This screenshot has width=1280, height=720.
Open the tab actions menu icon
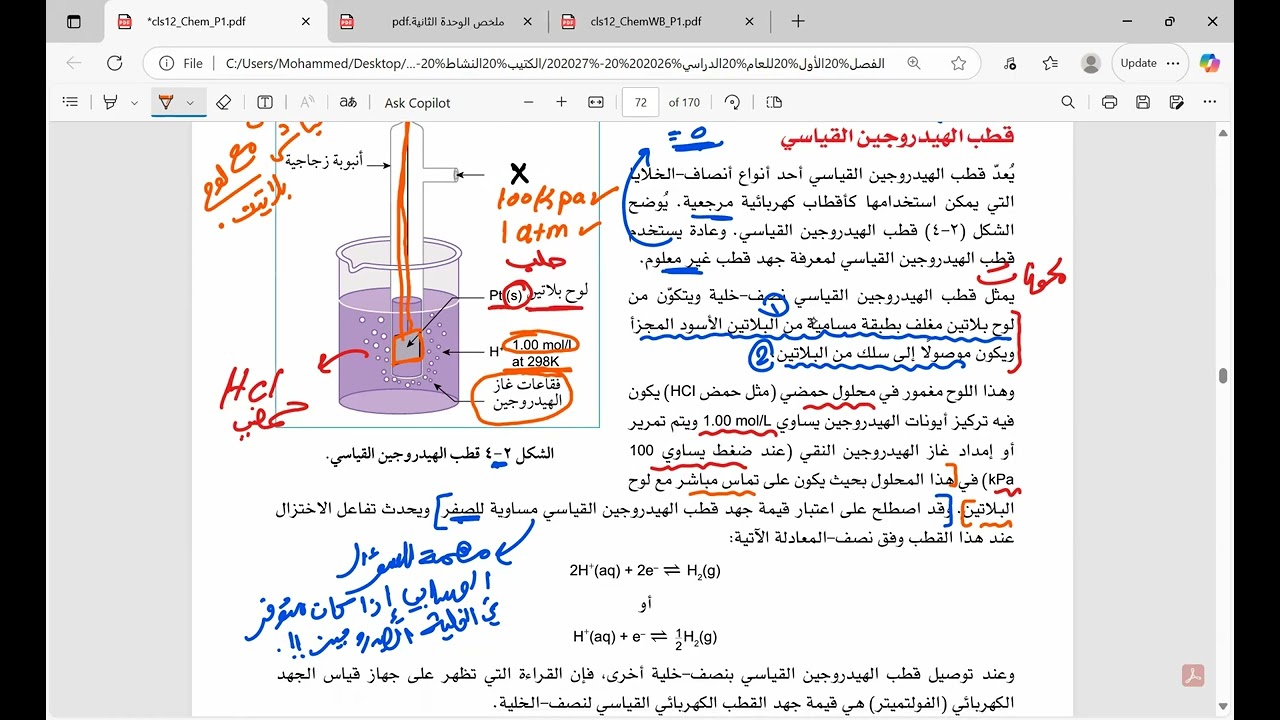(73, 21)
